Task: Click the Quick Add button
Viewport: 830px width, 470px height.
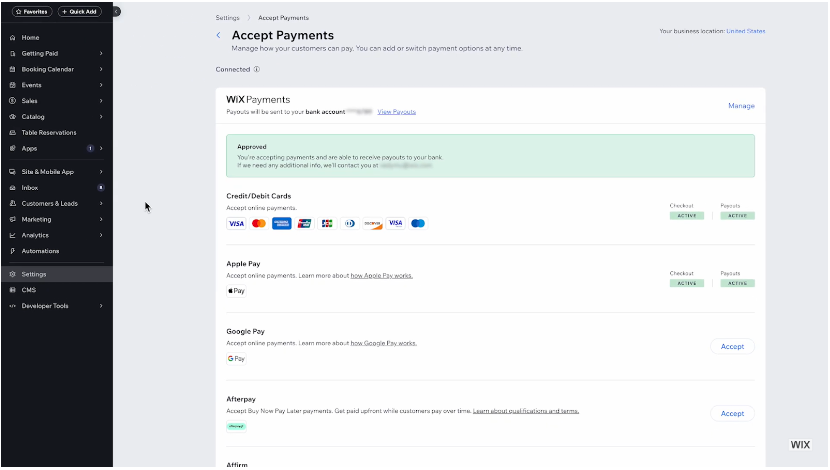Action: (x=79, y=12)
